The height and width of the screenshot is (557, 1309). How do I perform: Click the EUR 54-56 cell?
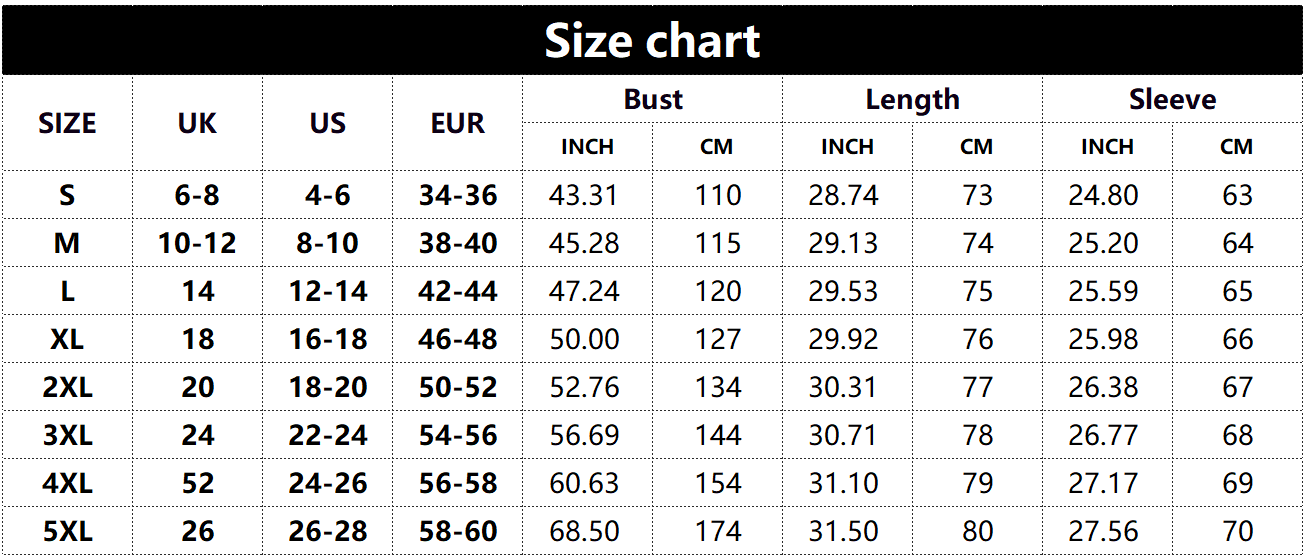pyautogui.click(x=457, y=435)
